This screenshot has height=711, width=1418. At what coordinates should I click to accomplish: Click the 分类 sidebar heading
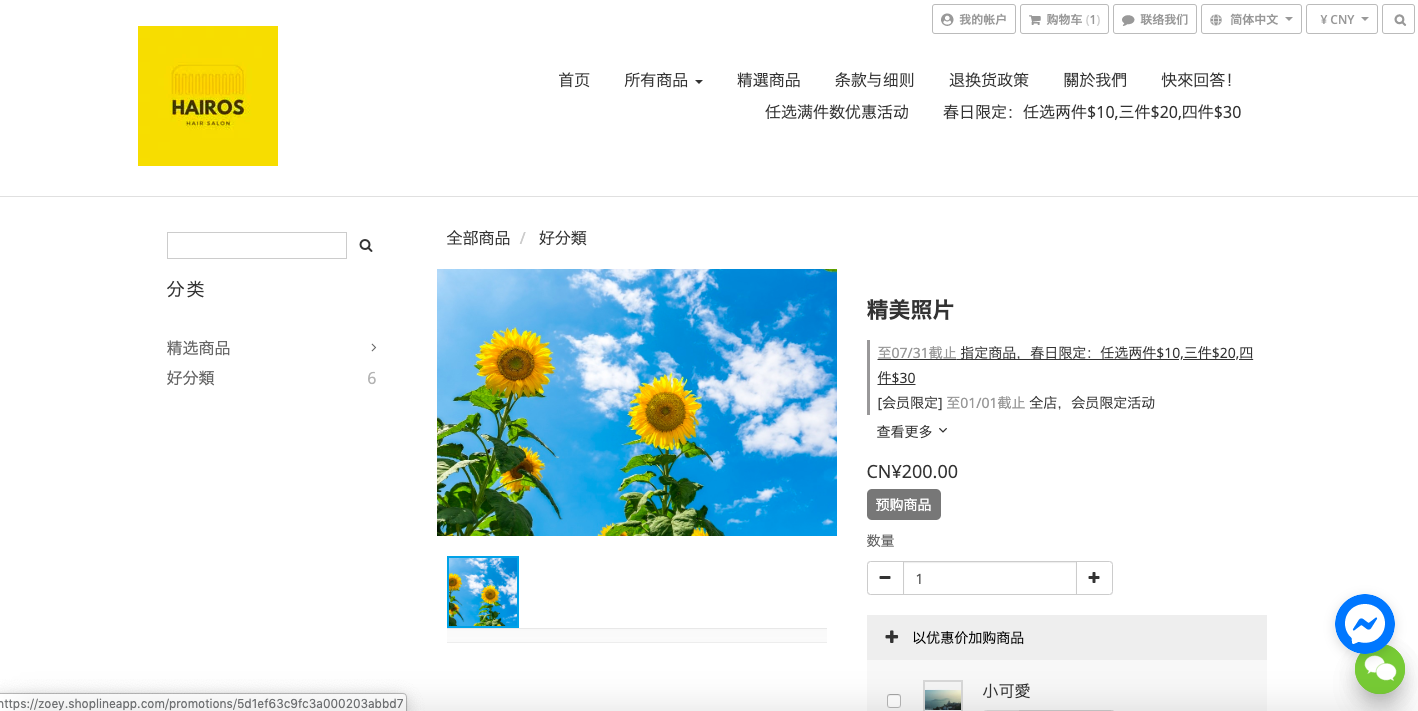[x=186, y=289]
